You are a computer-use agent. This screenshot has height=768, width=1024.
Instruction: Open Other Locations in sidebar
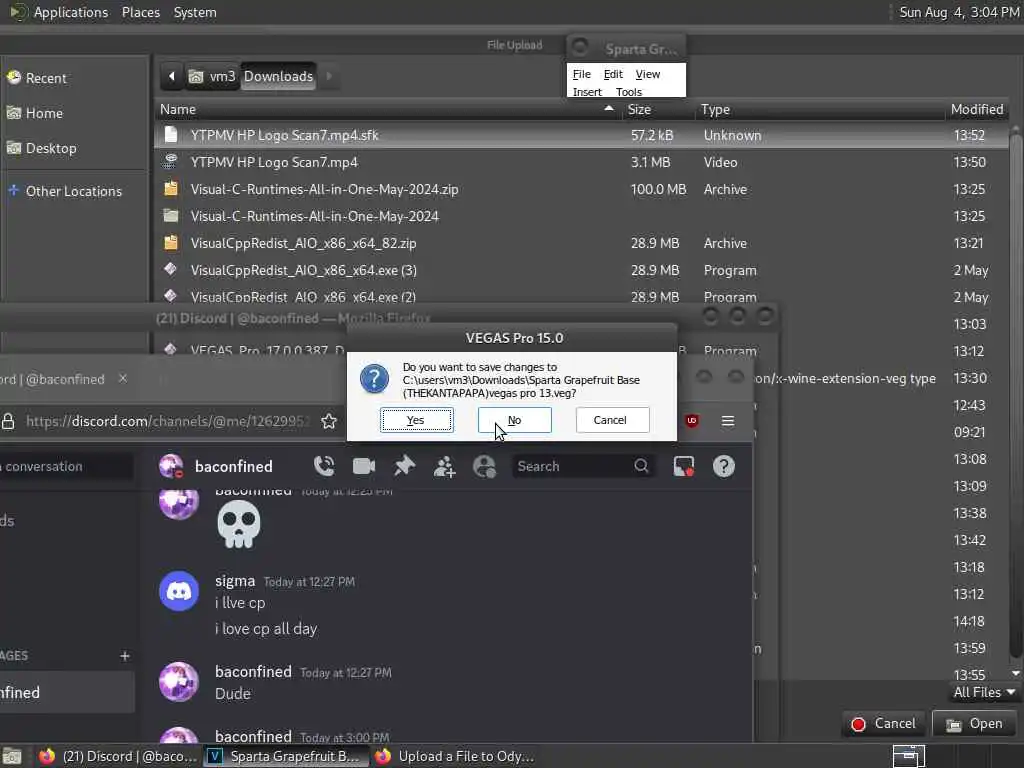click(74, 191)
